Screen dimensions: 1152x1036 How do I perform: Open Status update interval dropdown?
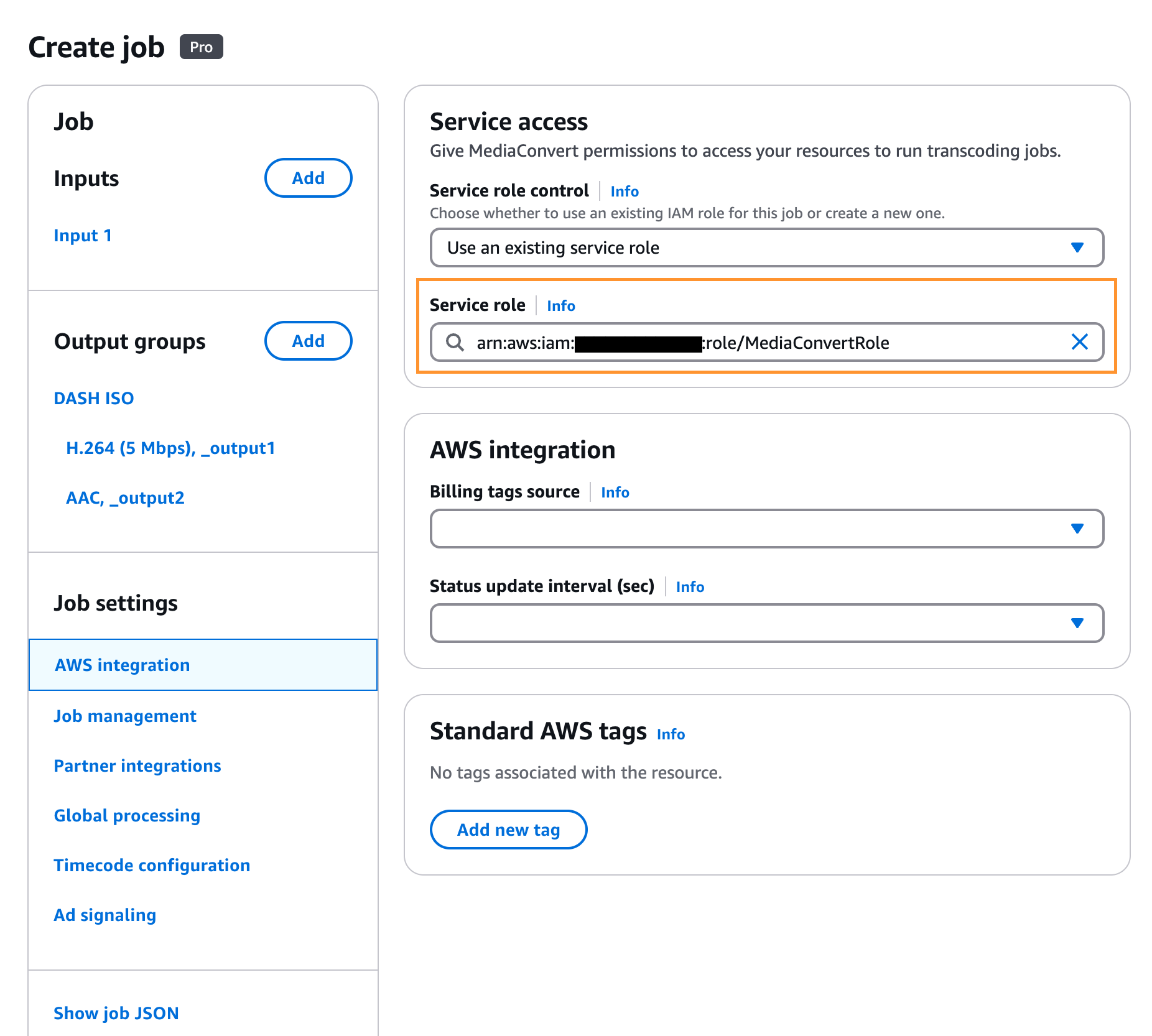[766, 623]
